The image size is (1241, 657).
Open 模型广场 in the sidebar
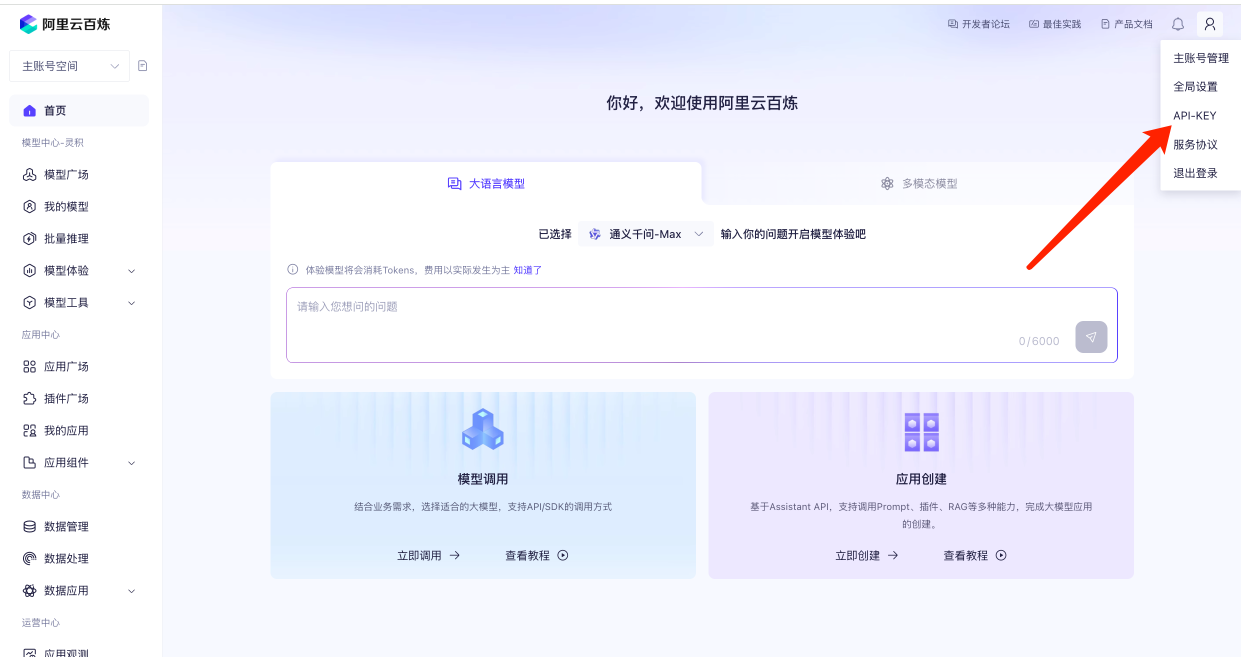[x=66, y=175]
